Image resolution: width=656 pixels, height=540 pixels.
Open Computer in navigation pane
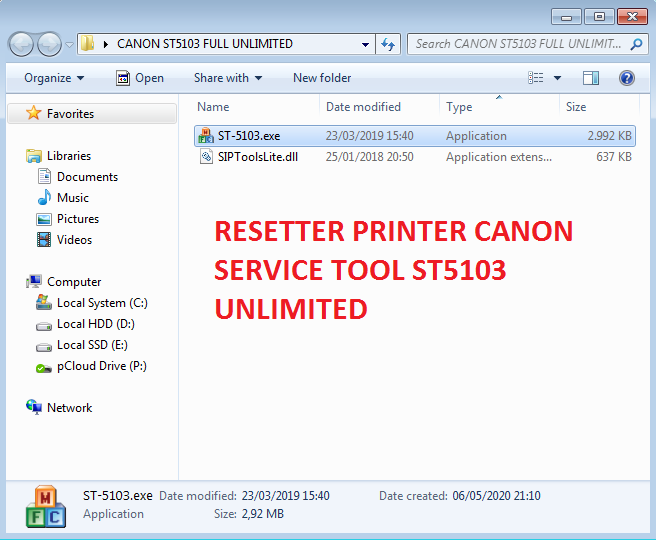(74, 282)
